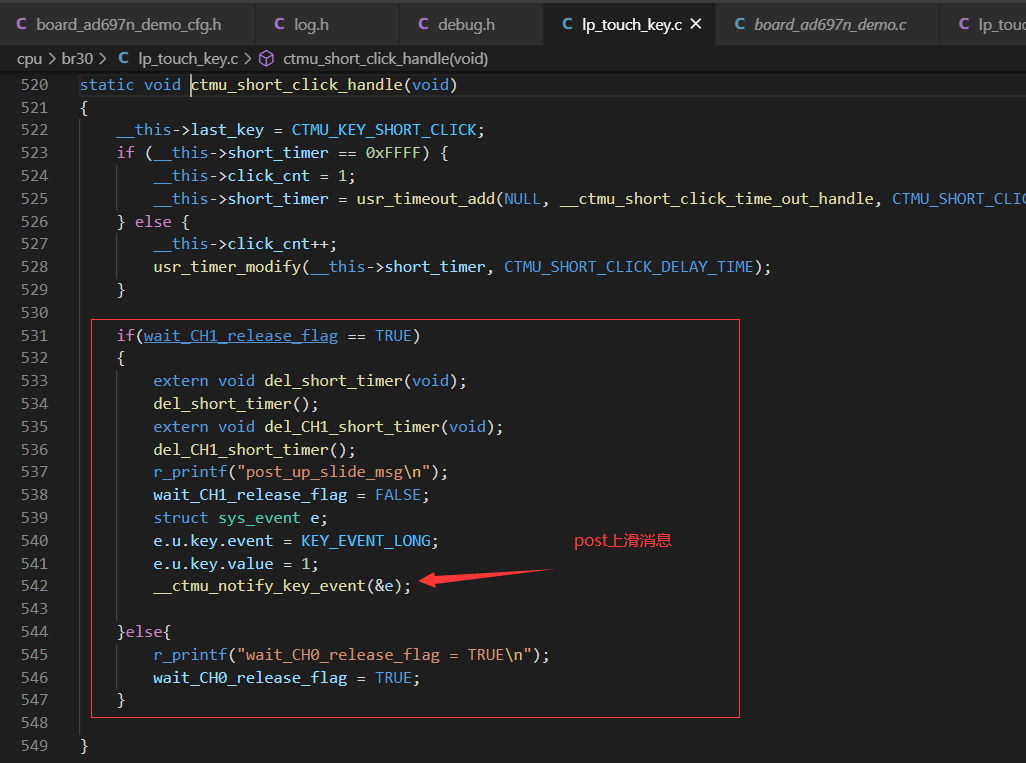This screenshot has height=763, width=1026.
Task: Click e.u.key.value on line 541
Action: click(x=213, y=563)
